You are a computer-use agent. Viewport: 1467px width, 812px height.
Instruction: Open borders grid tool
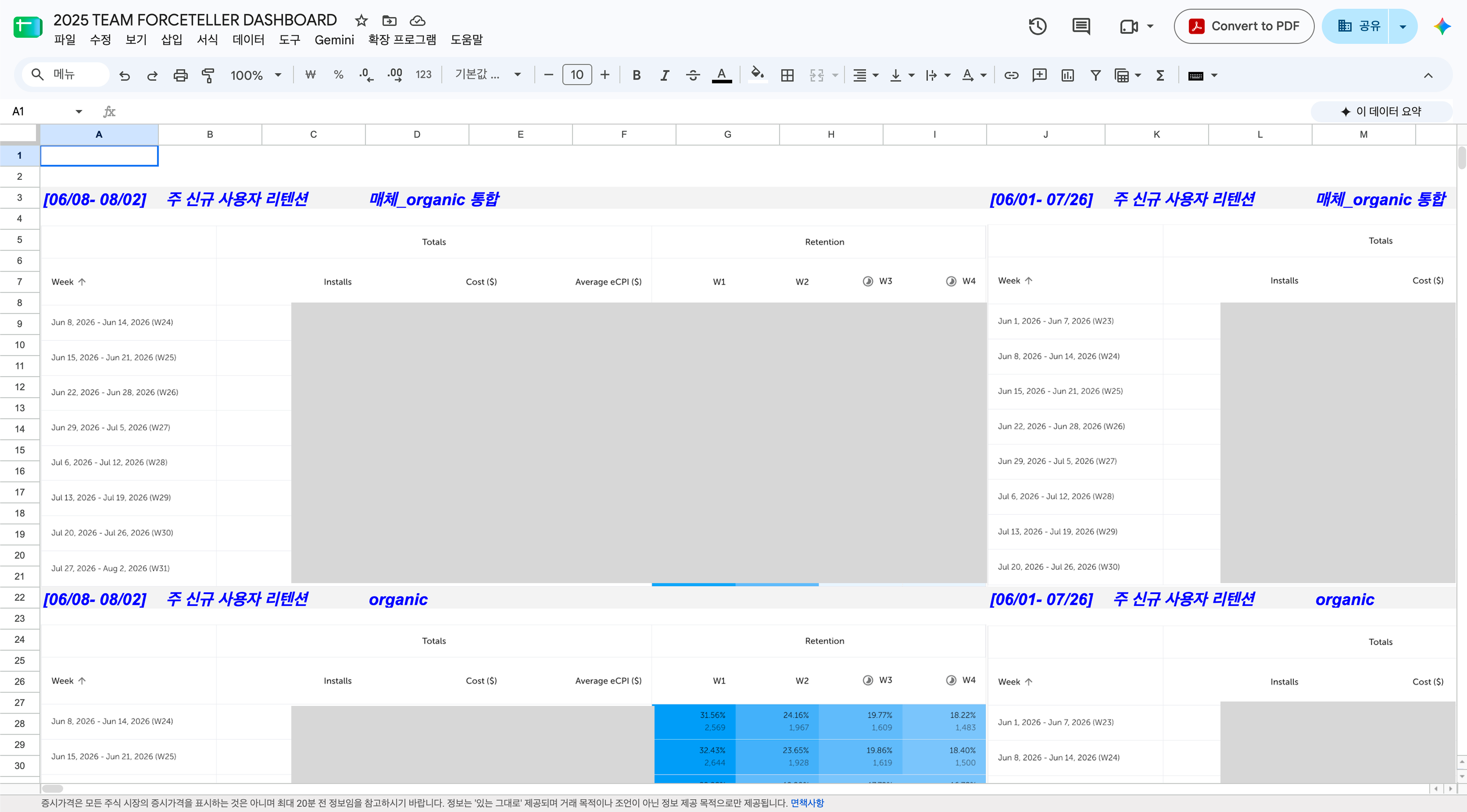(787, 75)
